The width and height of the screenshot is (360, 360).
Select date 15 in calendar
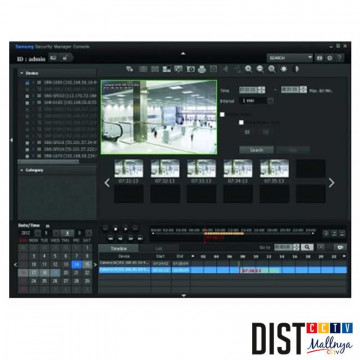(87, 264)
